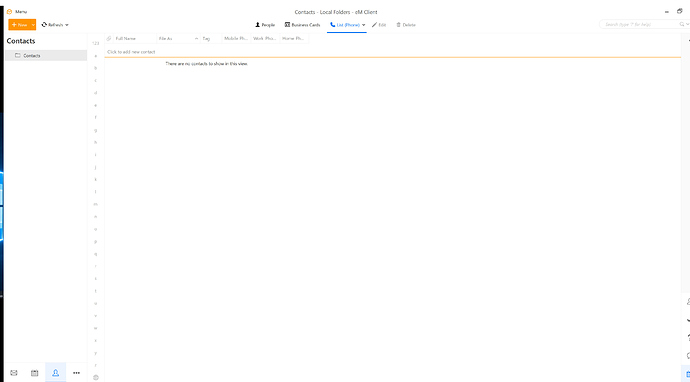This screenshot has height=382, width=690.
Task: Click the orange New contact button
Action: click(x=19, y=25)
